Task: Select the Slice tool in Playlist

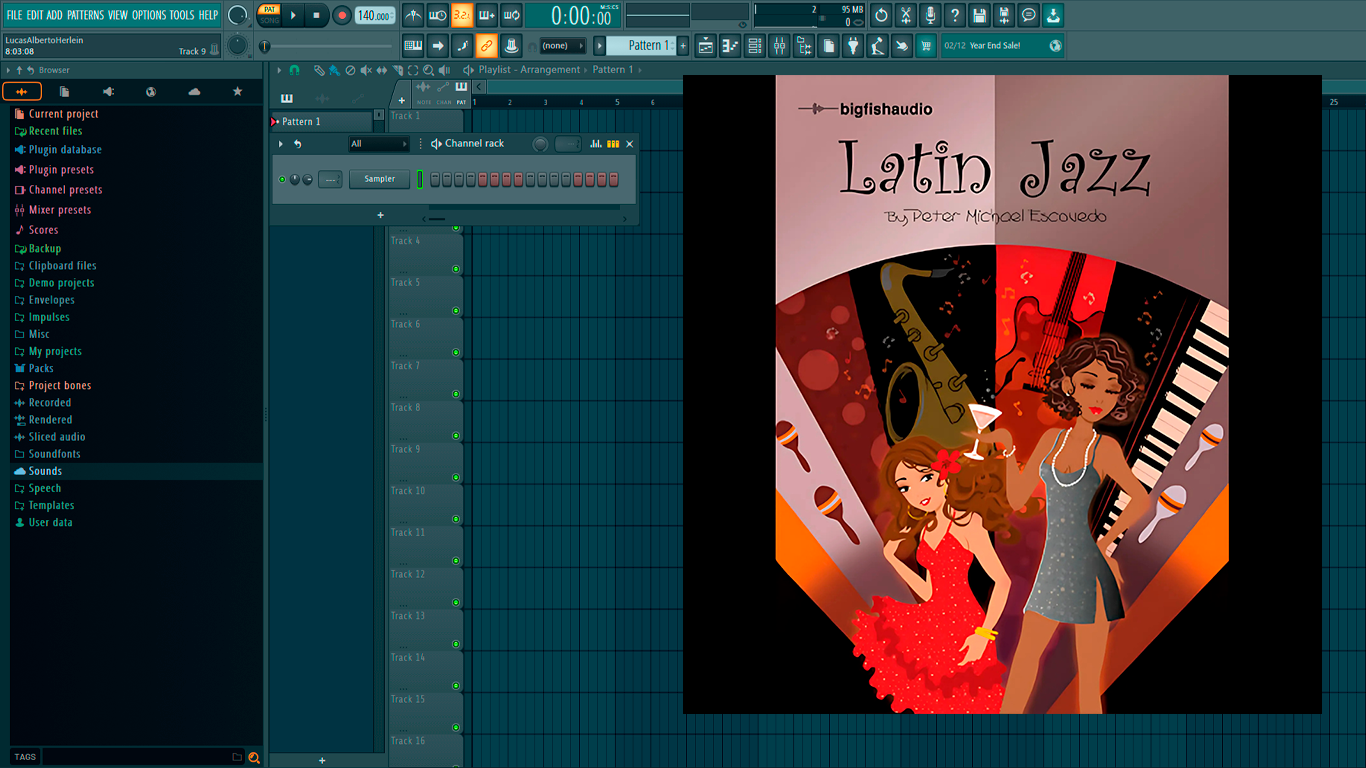Action: pos(397,70)
